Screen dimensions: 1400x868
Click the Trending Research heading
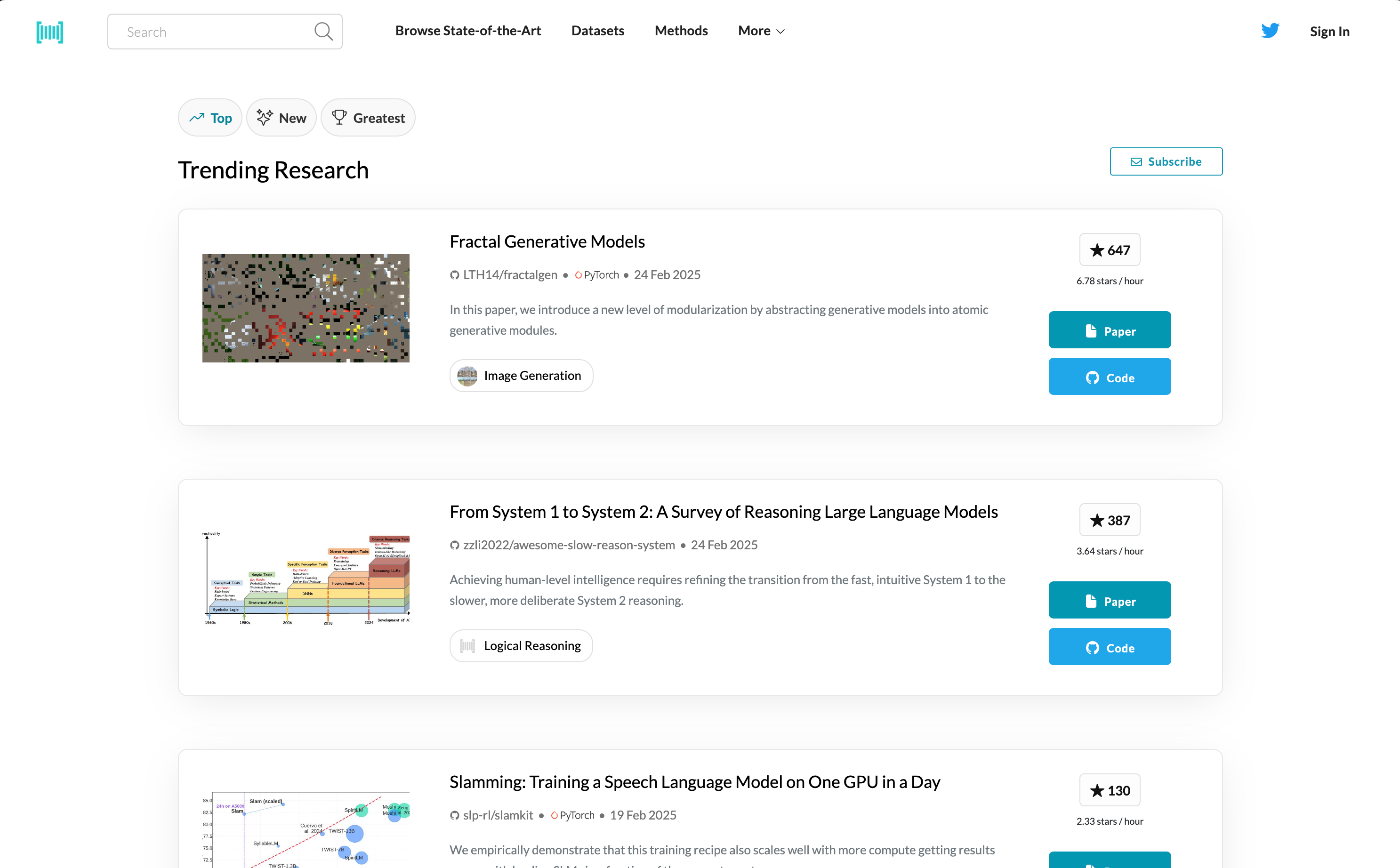(273, 170)
